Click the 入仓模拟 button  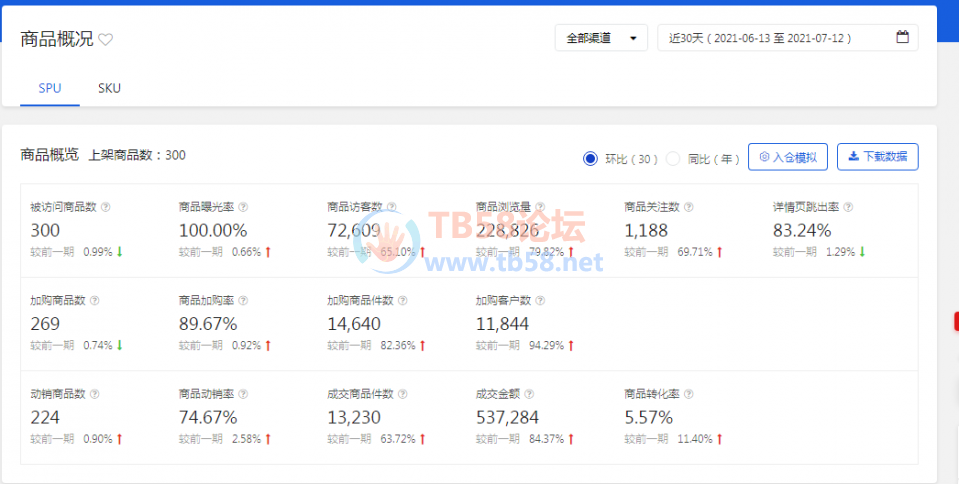[788, 157]
